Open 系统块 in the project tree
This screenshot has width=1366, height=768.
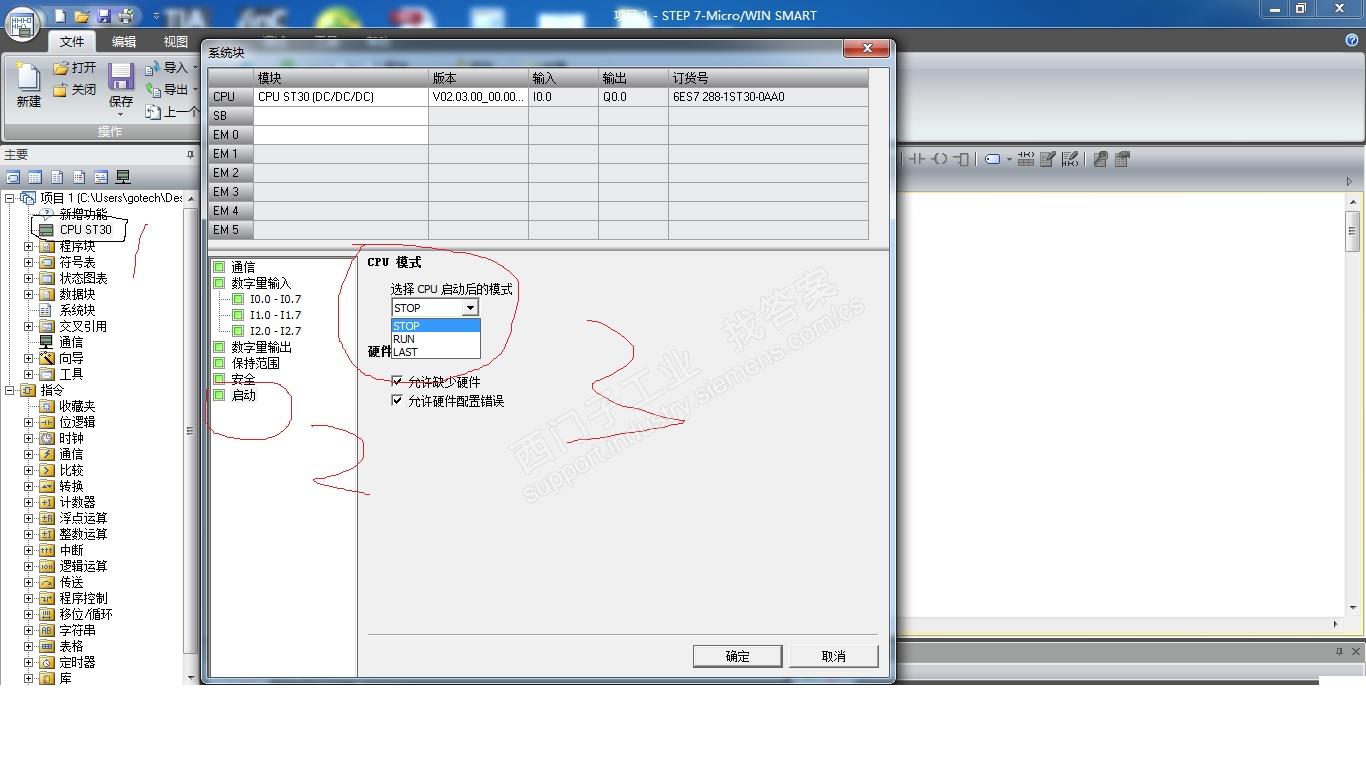click(x=77, y=310)
